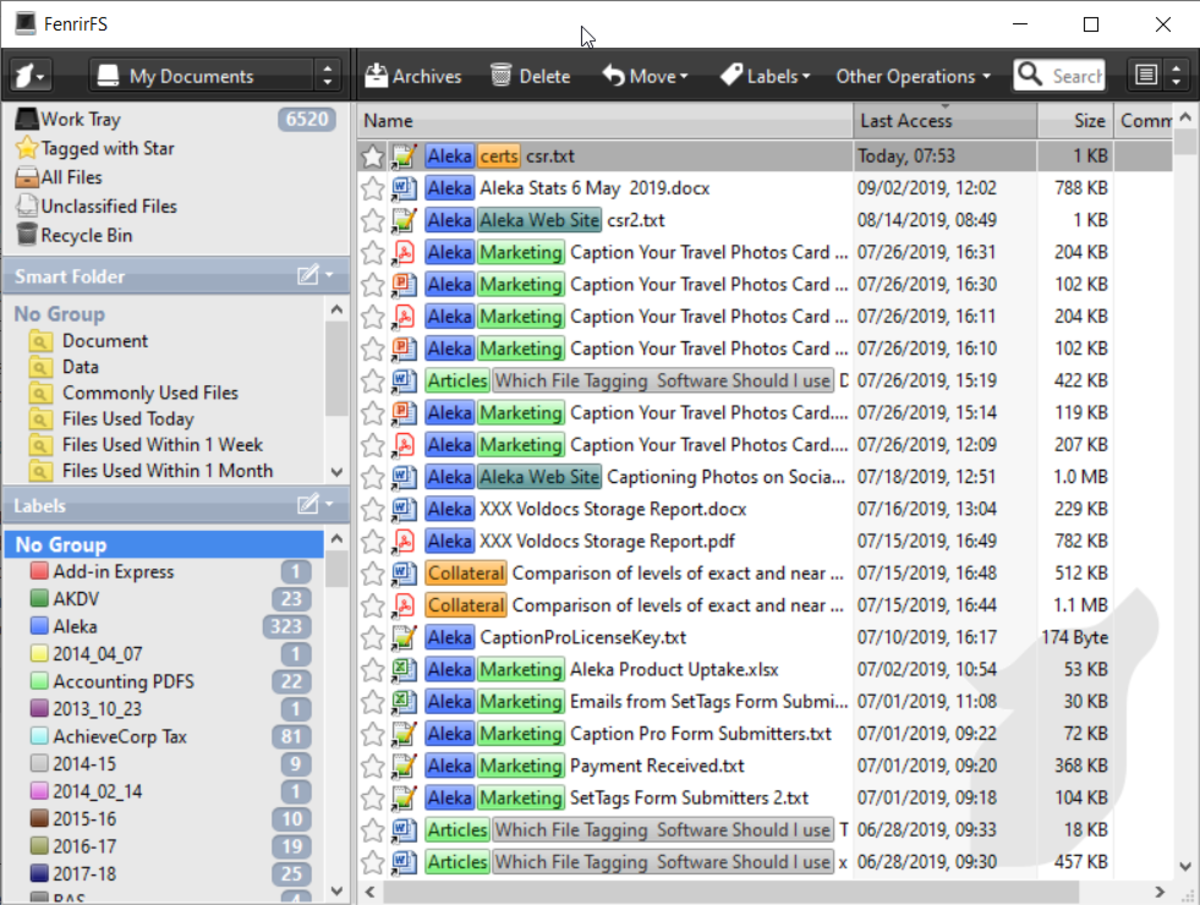Screen dimensions: 1200x905
Task: Open the My Documents profile dropdown
Action: pos(215,76)
